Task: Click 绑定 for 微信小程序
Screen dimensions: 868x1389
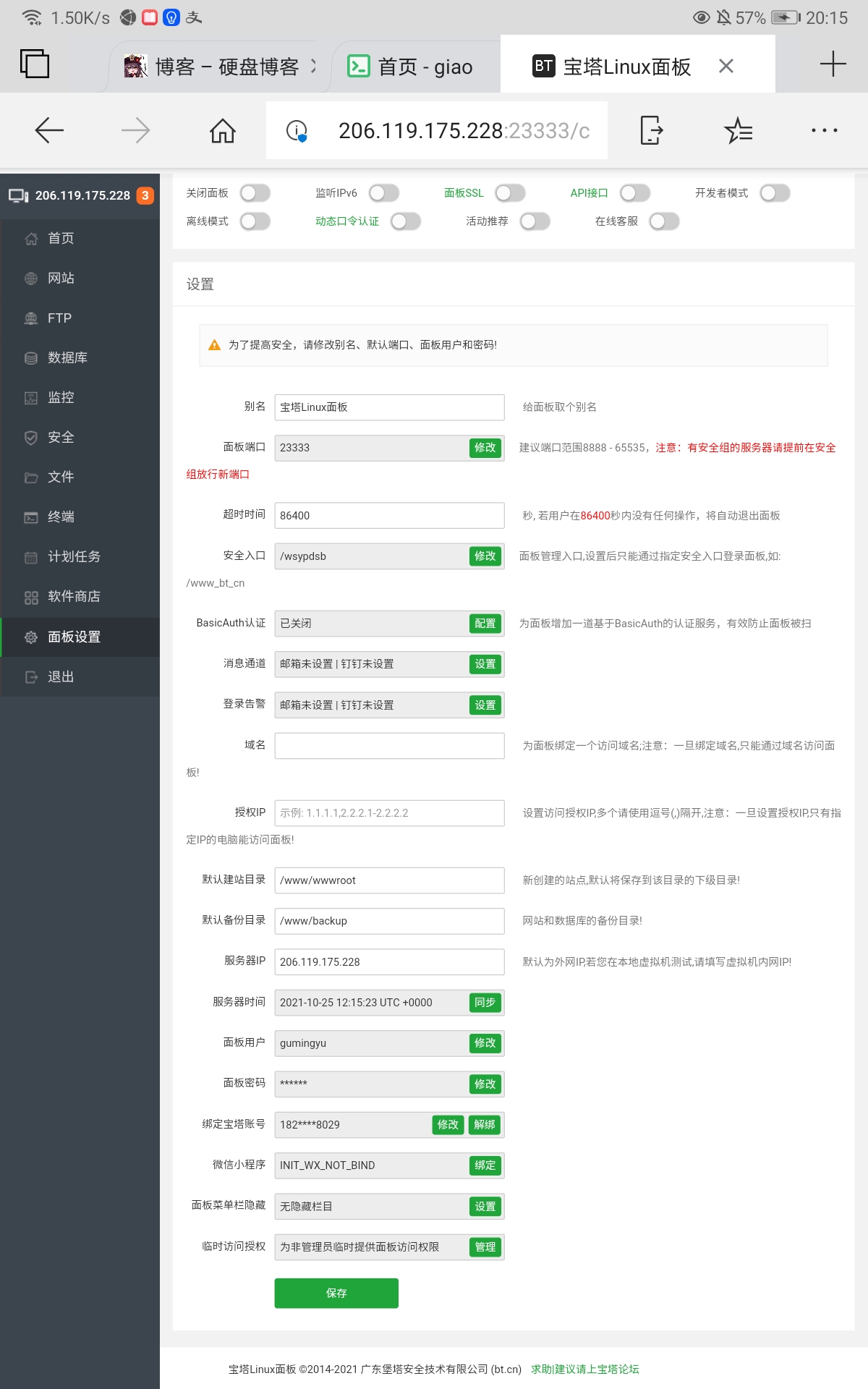Action: click(x=485, y=1165)
